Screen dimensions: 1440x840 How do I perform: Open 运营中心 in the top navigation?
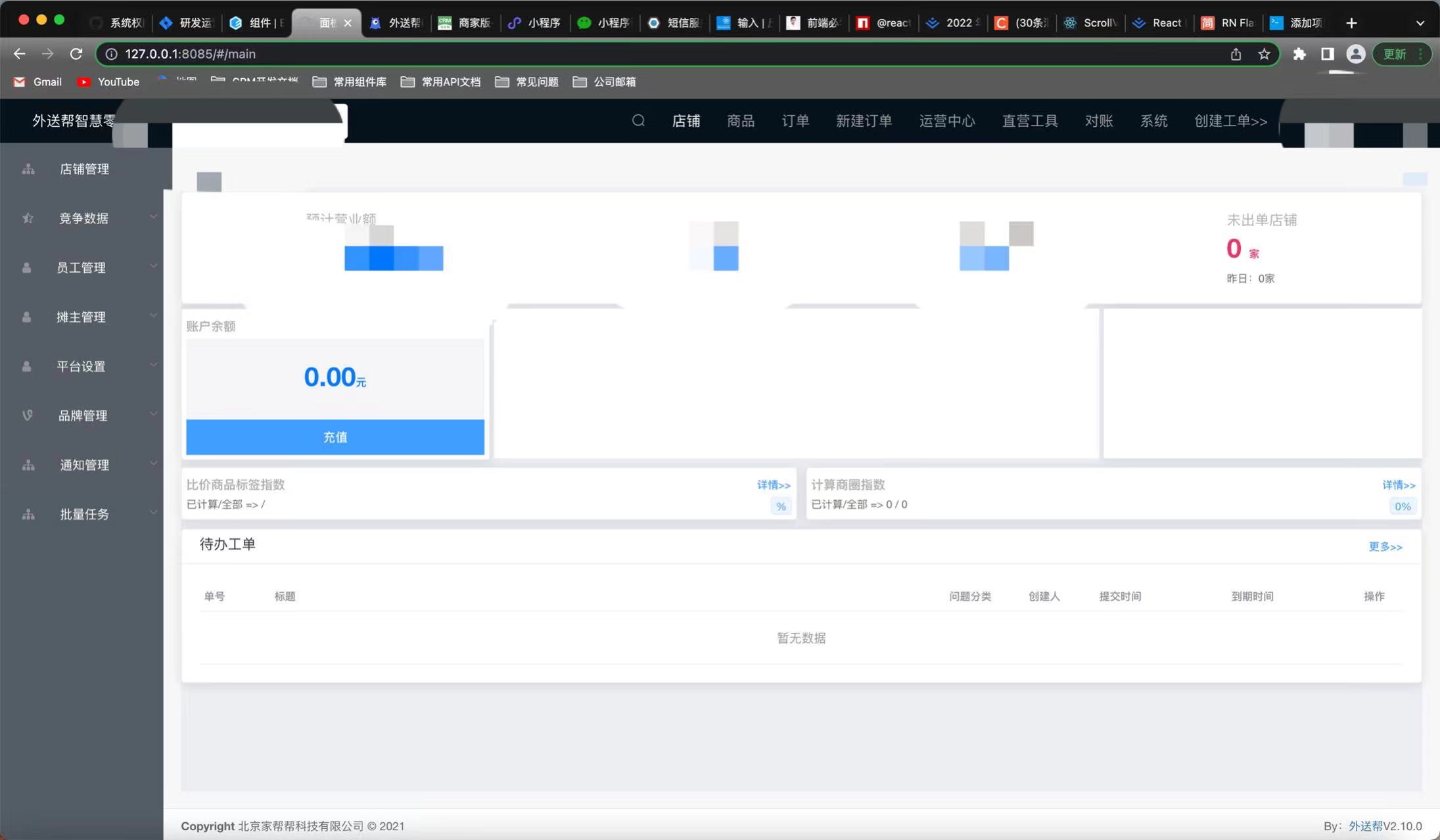pyautogui.click(x=947, y=121)
